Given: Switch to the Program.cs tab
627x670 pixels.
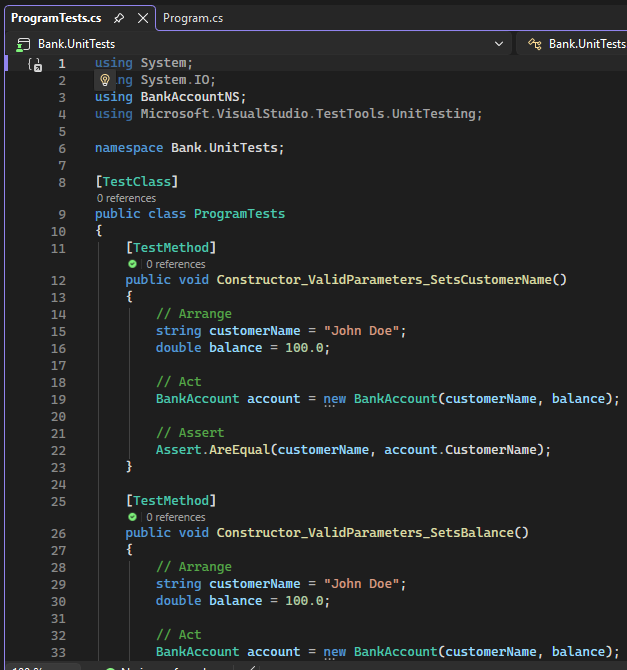Looking at the screenshot, I should [193, 18].
